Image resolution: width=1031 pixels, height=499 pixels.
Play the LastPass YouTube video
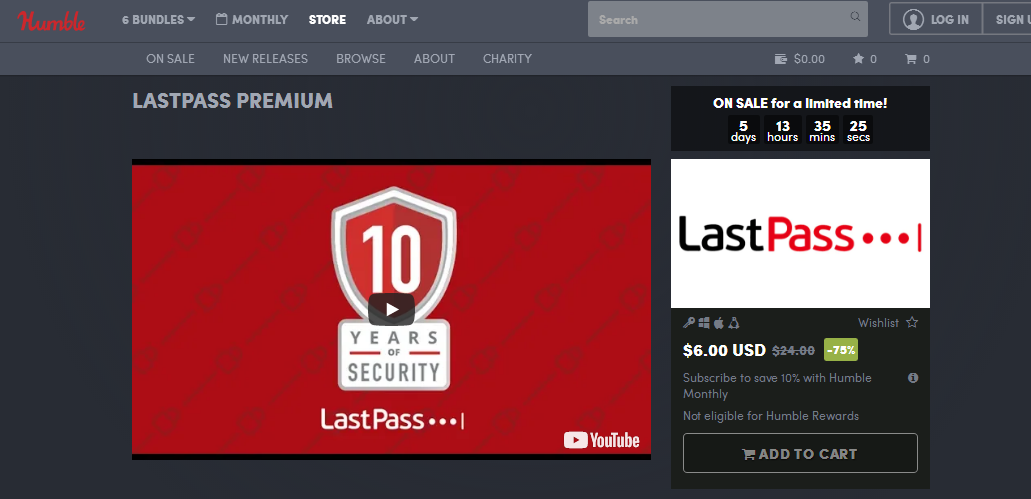pos(391,309)
